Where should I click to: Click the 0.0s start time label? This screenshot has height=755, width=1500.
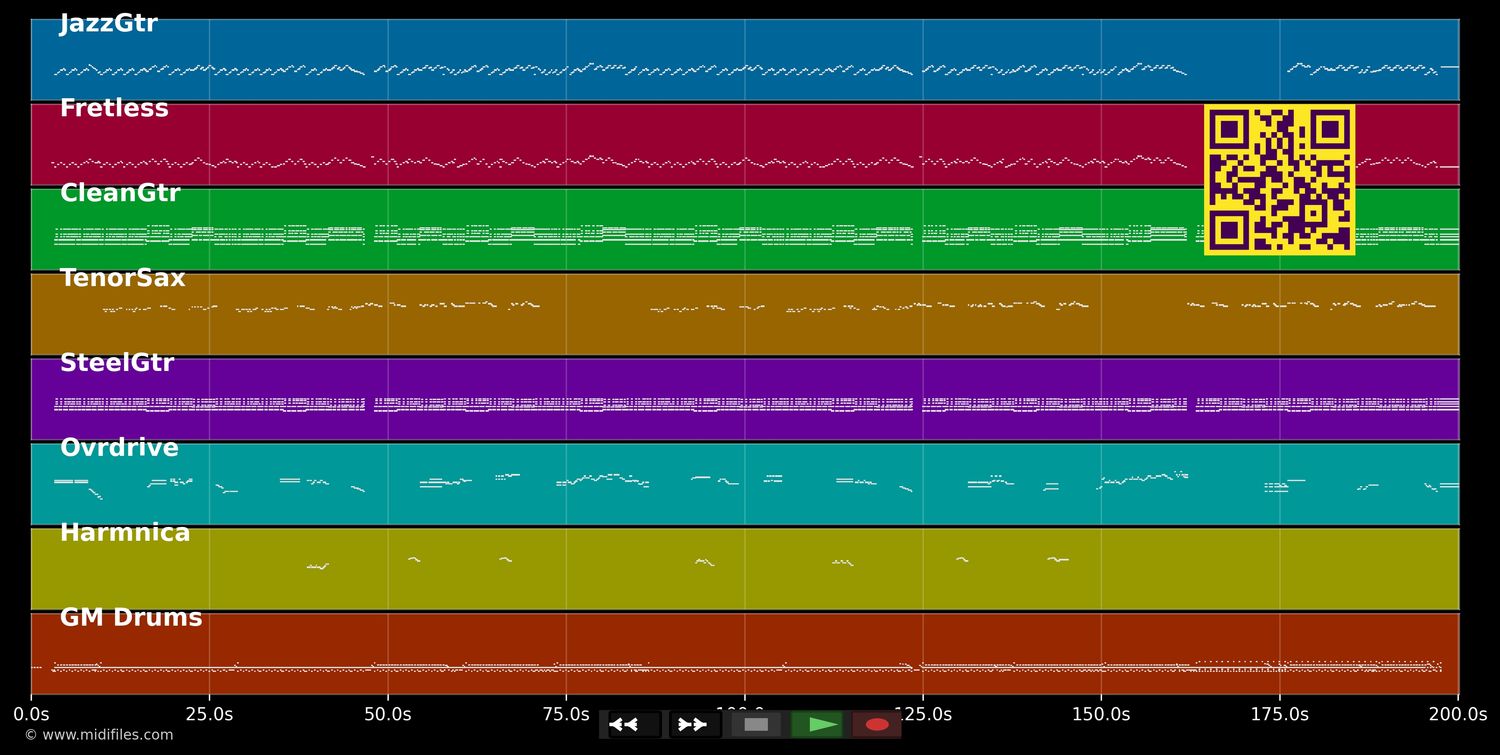(31, 715)
